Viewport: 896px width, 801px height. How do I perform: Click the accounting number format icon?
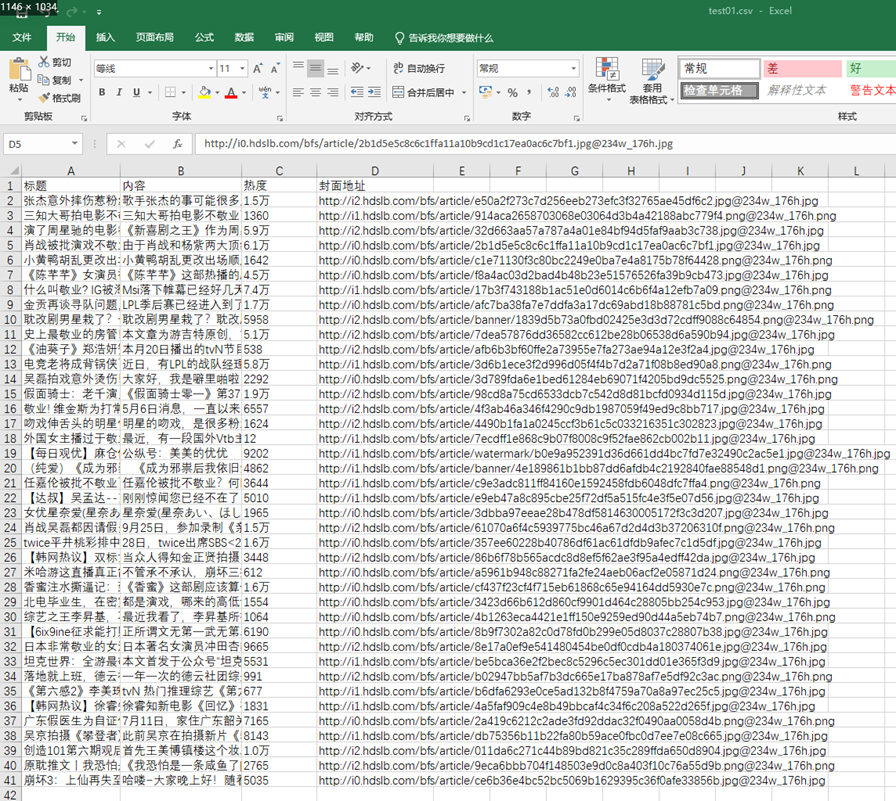pos(486,92)
